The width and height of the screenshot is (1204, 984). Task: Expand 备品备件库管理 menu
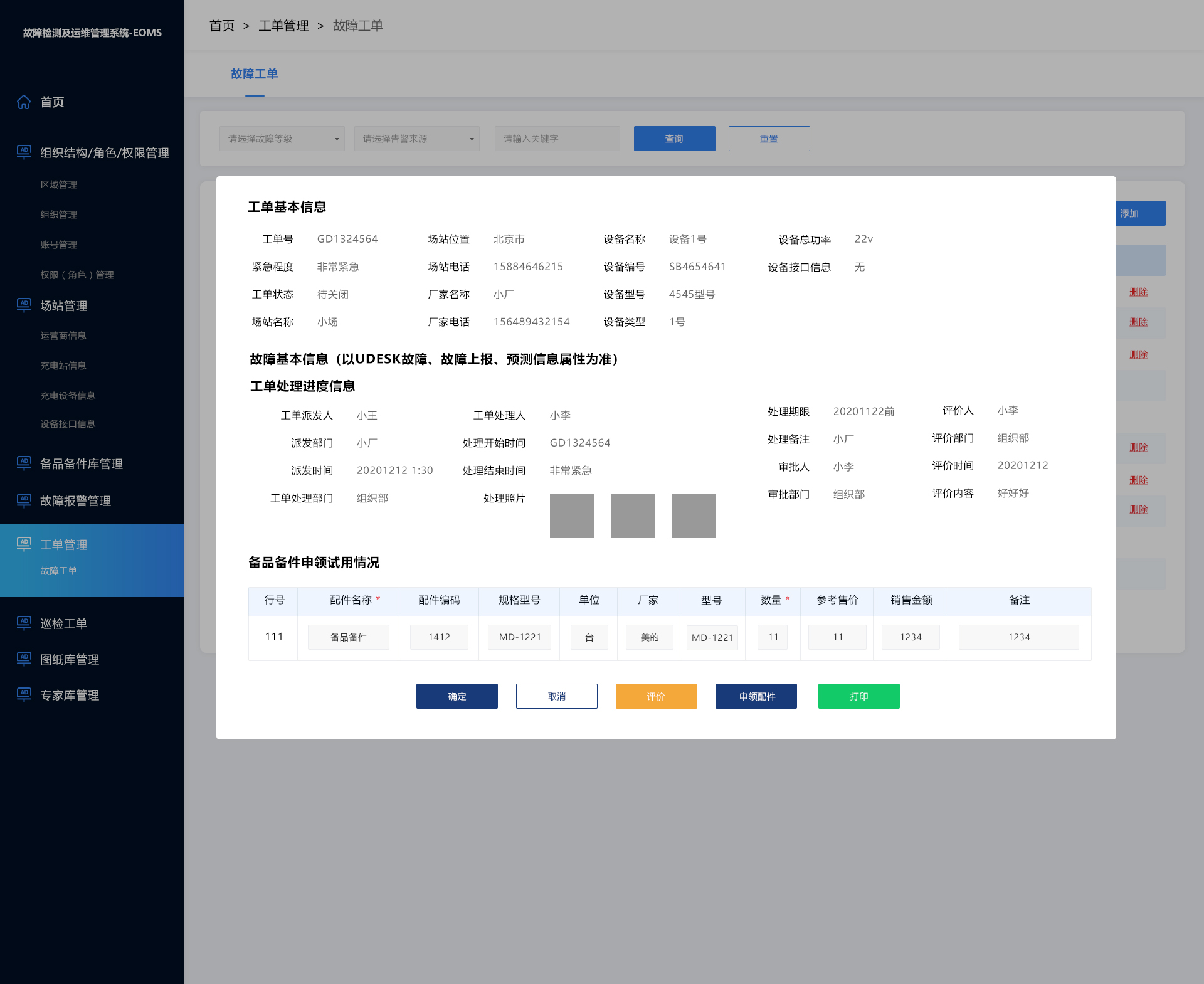82,463
